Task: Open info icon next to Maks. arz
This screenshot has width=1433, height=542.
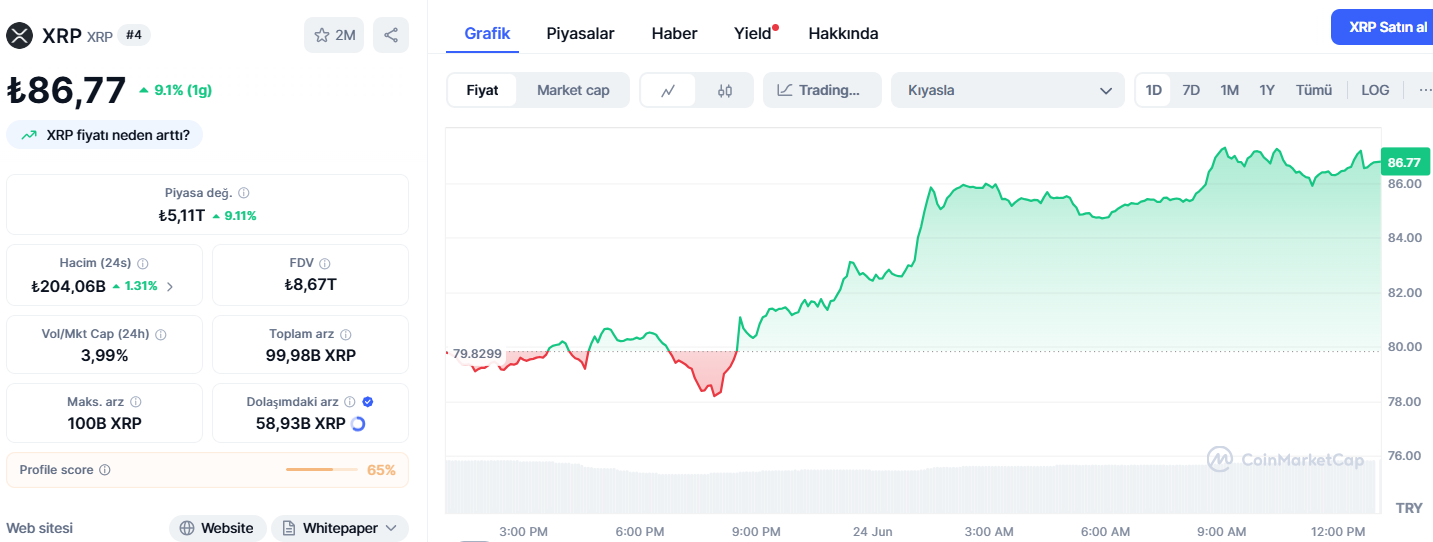Action: click(136, 402)
